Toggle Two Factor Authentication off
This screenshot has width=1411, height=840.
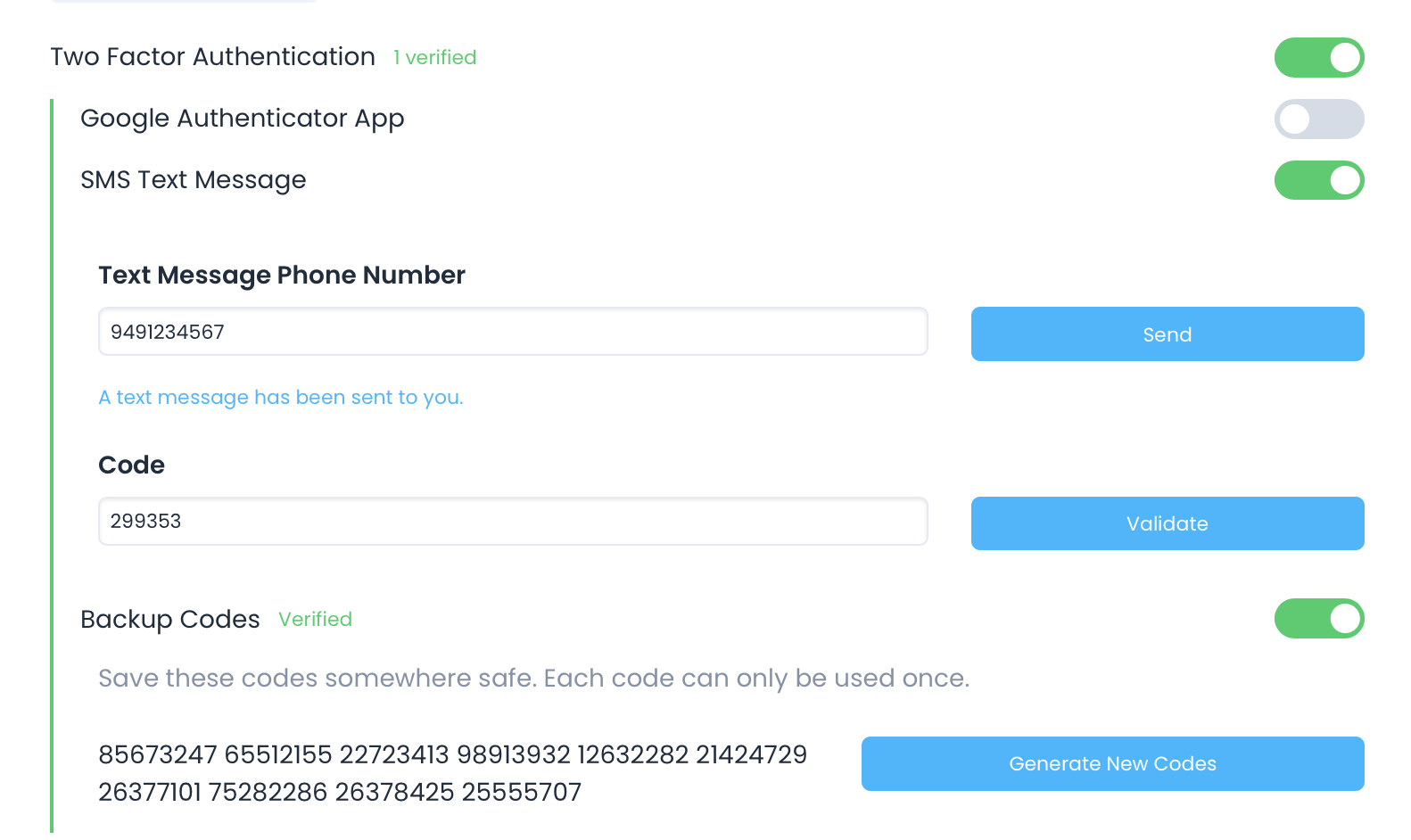(1318, 58)
